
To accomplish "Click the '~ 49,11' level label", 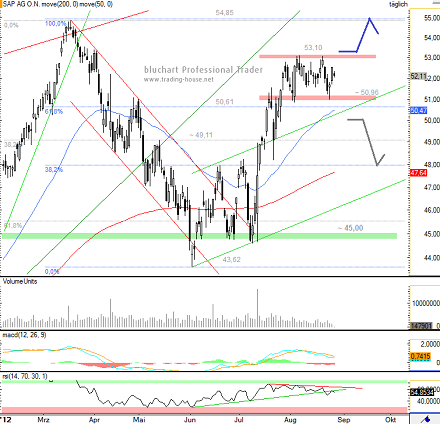I will pyautogui.click(x=201, y=135).
